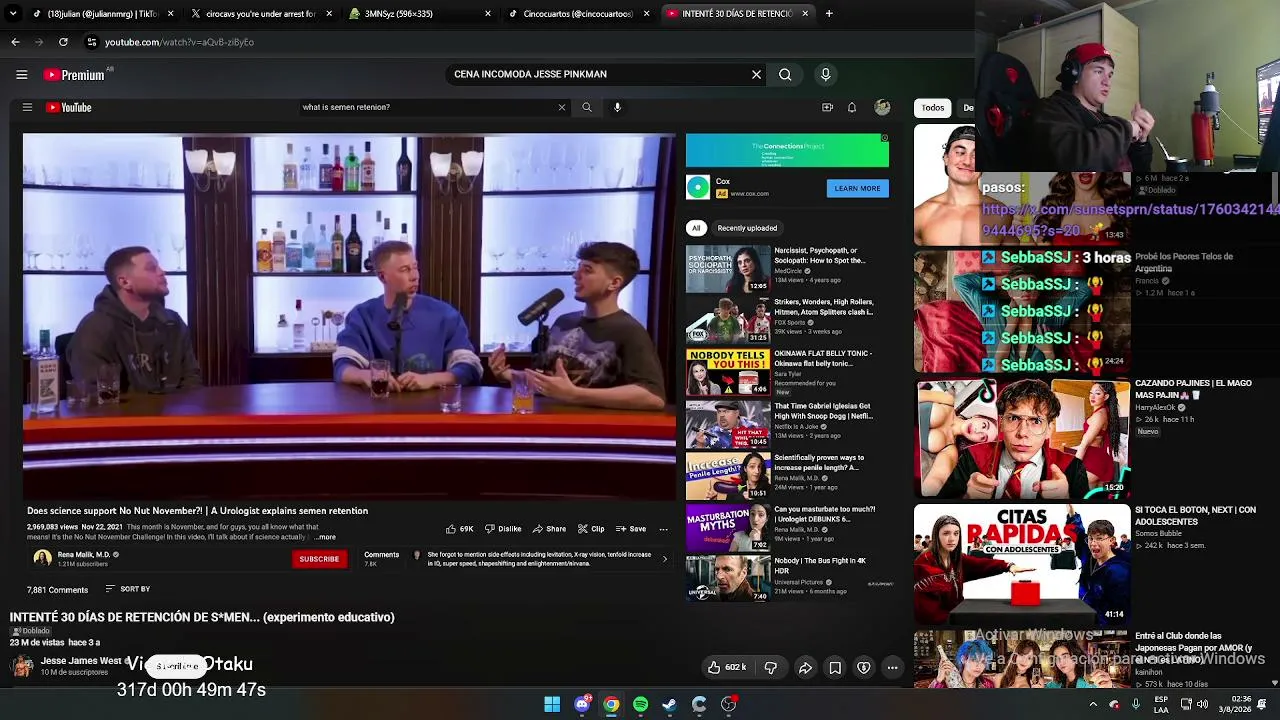The height and width of the screenshot is (720, 1280).
Task: Share the No Nut November urologist video
Action: point(549,529)
